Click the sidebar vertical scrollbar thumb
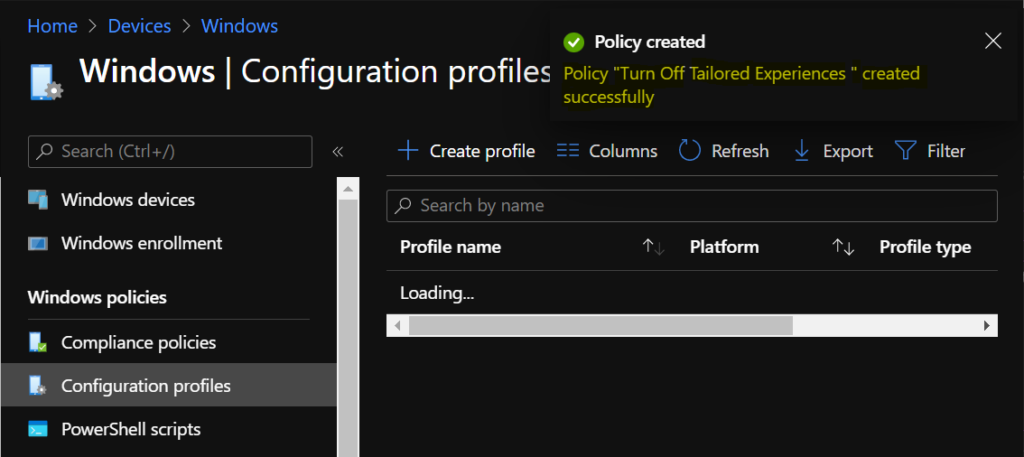 pos(347,328)
